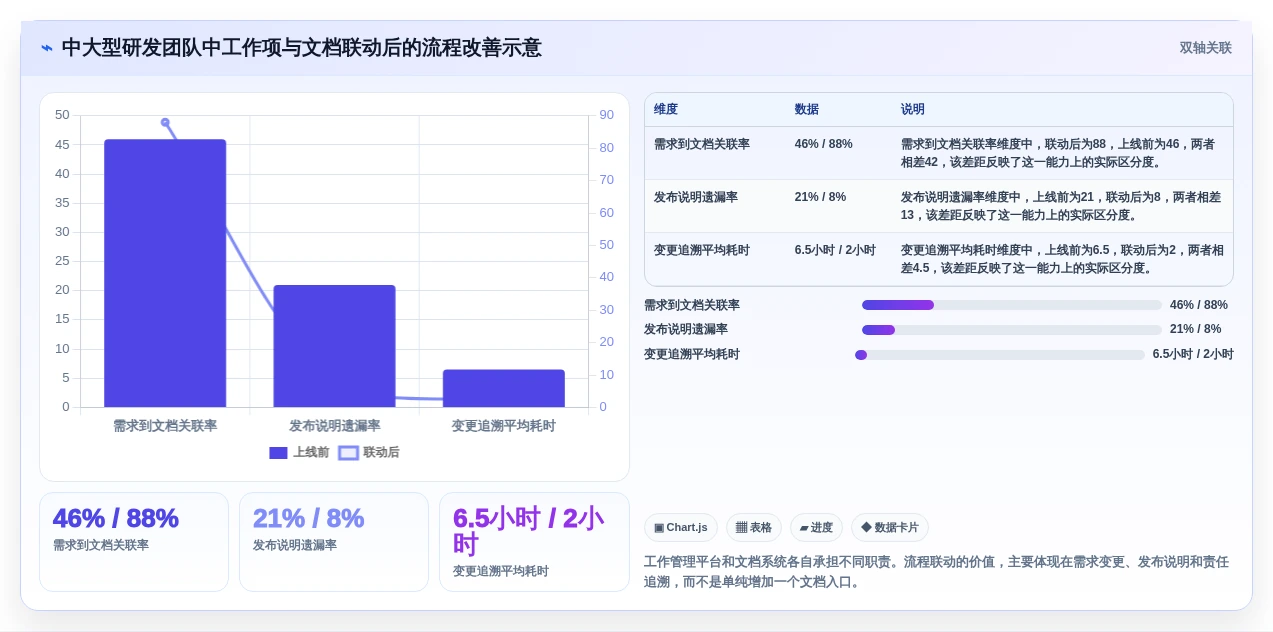Click the 双轴关联 label in header

(1205, 48)
